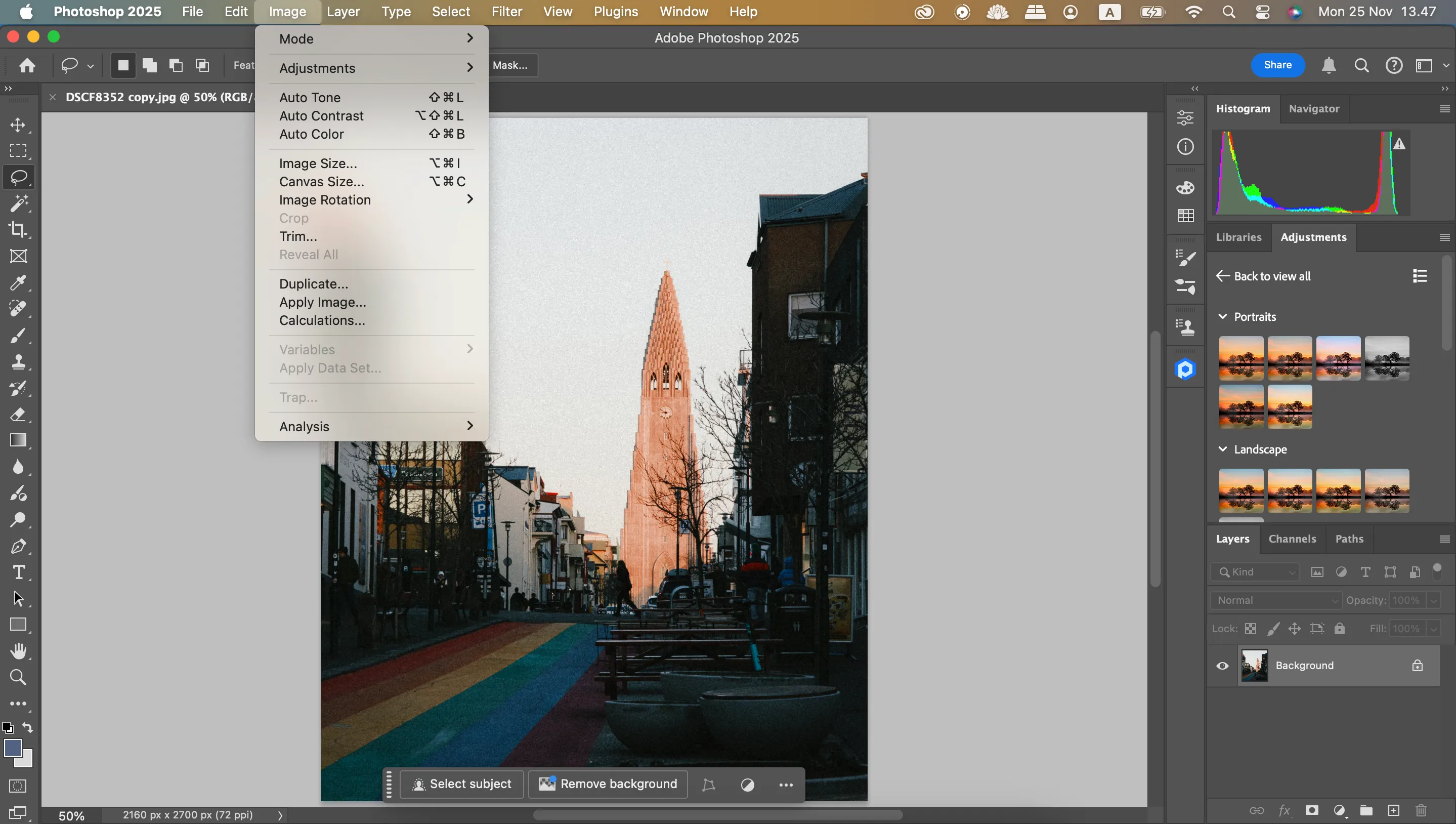Select the Type tool
Screen dimensions: 1456x824
19,572
